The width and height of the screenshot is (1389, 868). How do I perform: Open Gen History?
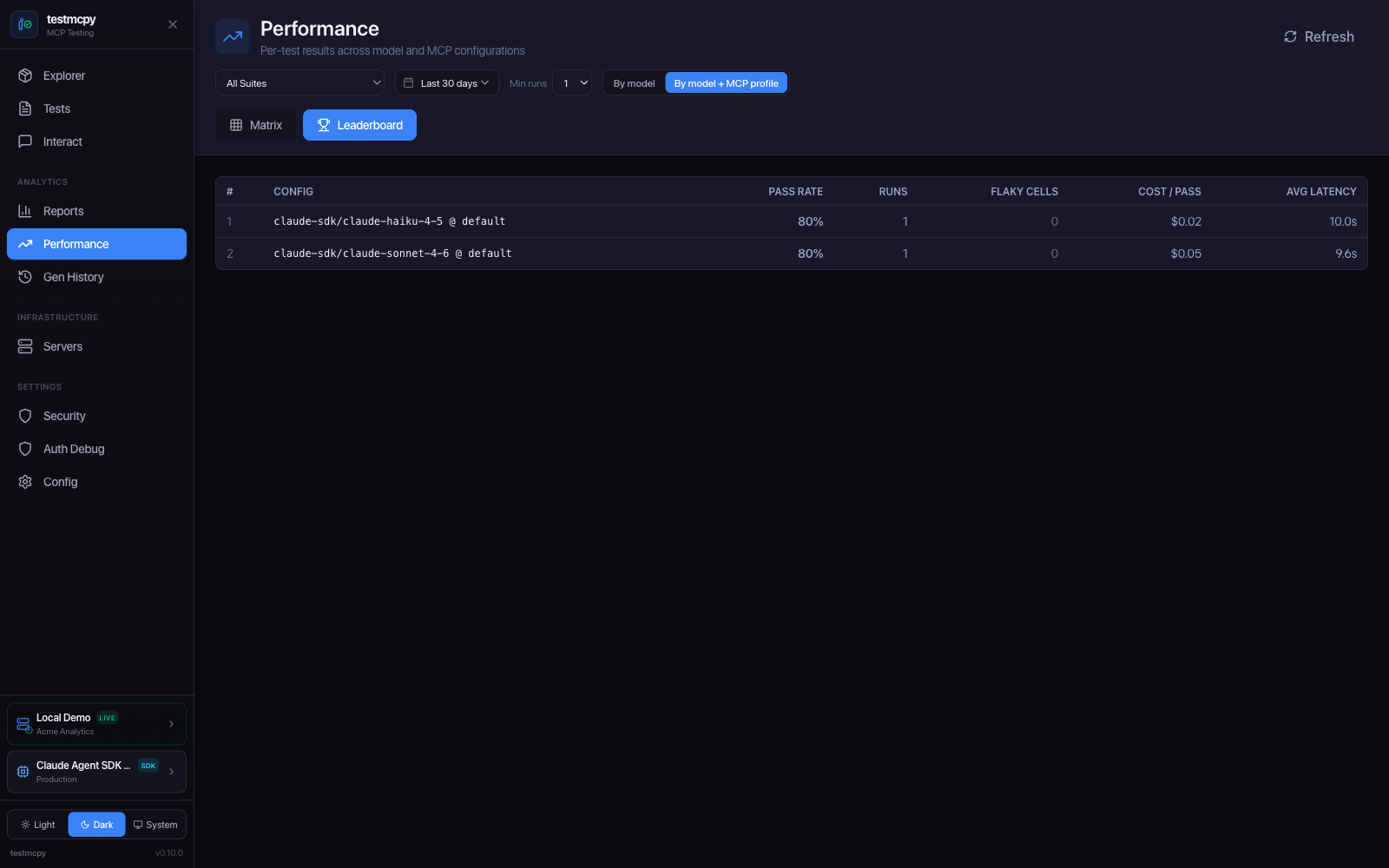96,277
